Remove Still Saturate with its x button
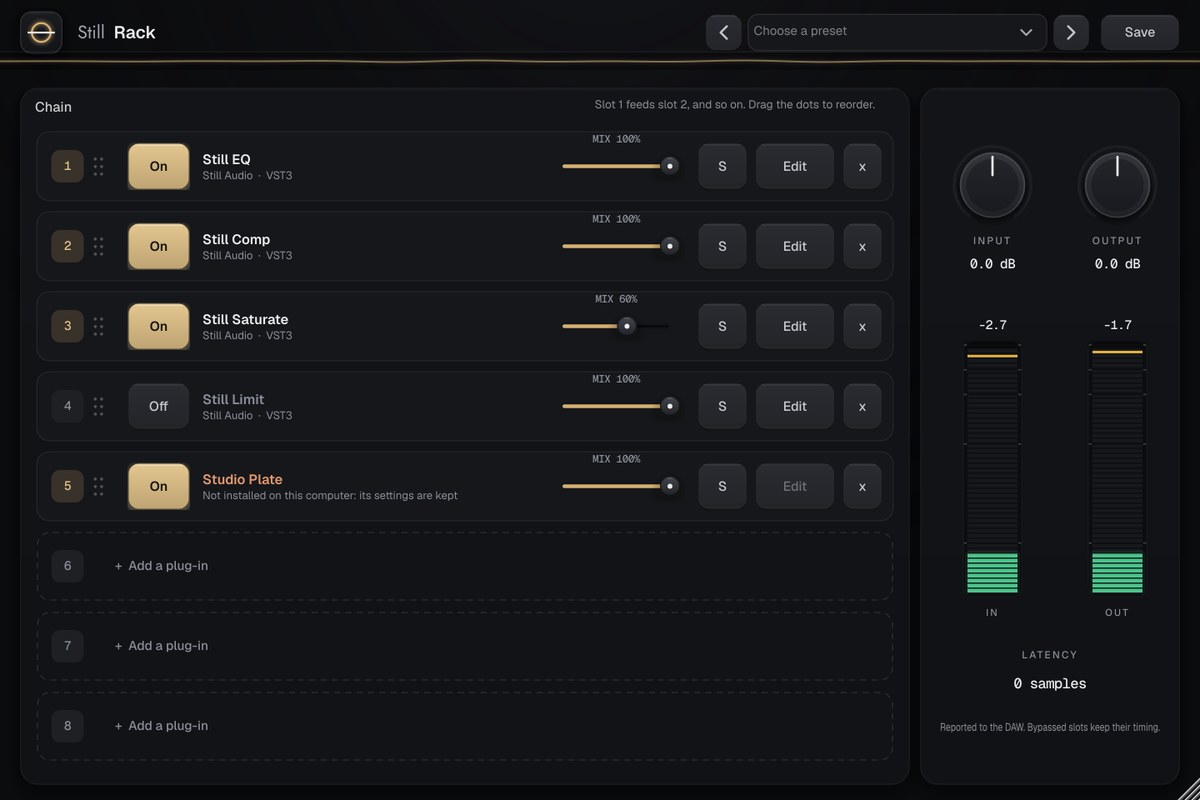1200x800 pixels. [x=862, y=326]
